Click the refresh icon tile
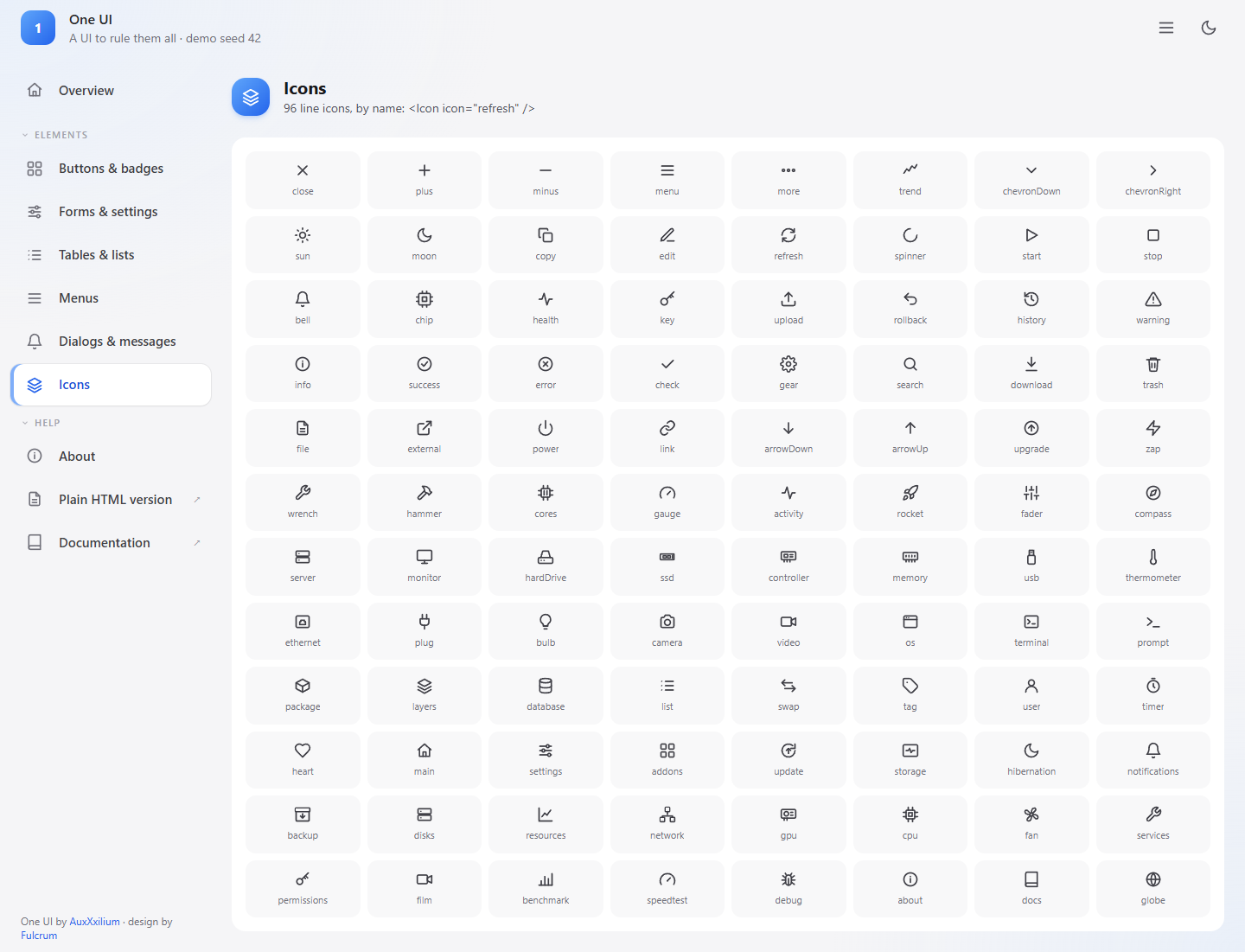This screenshot has width=1245, height=952. coord(788,245)
